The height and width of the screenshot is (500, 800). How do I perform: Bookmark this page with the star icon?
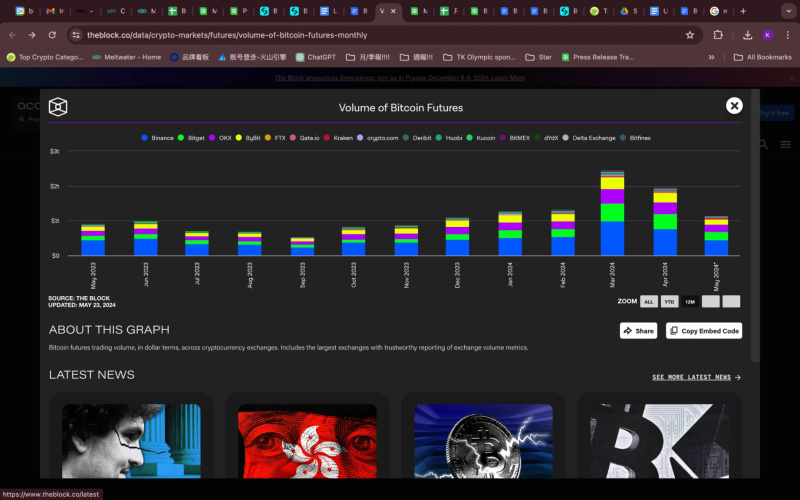[690, 34]
